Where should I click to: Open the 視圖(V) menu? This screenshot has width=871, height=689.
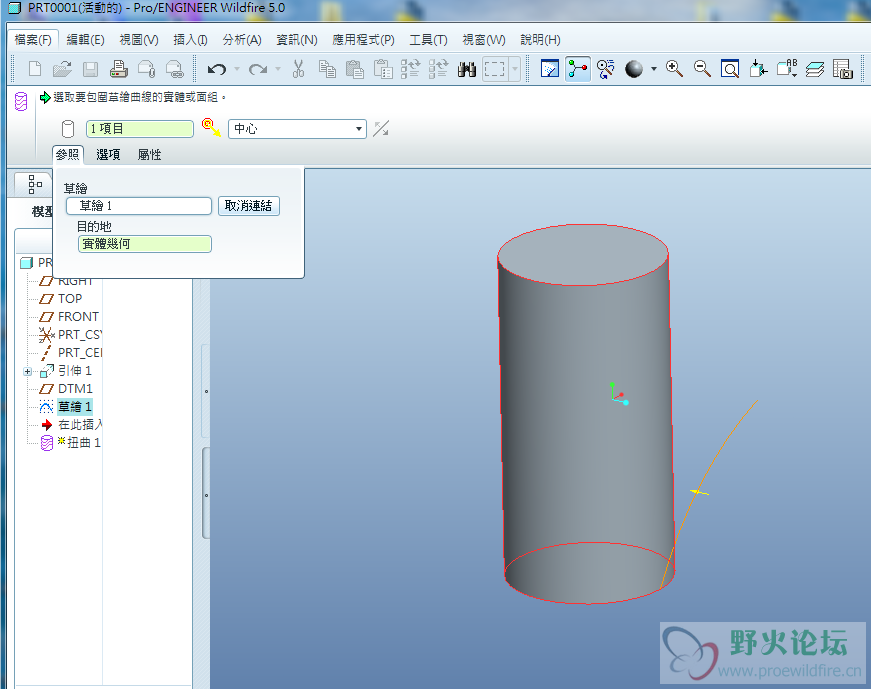click(x=139, y=40)
